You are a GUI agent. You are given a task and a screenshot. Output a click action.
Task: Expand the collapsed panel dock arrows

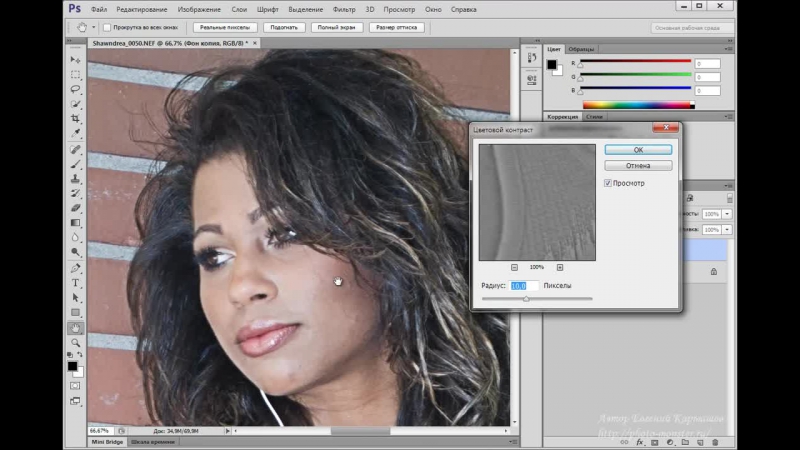point(537,40)
